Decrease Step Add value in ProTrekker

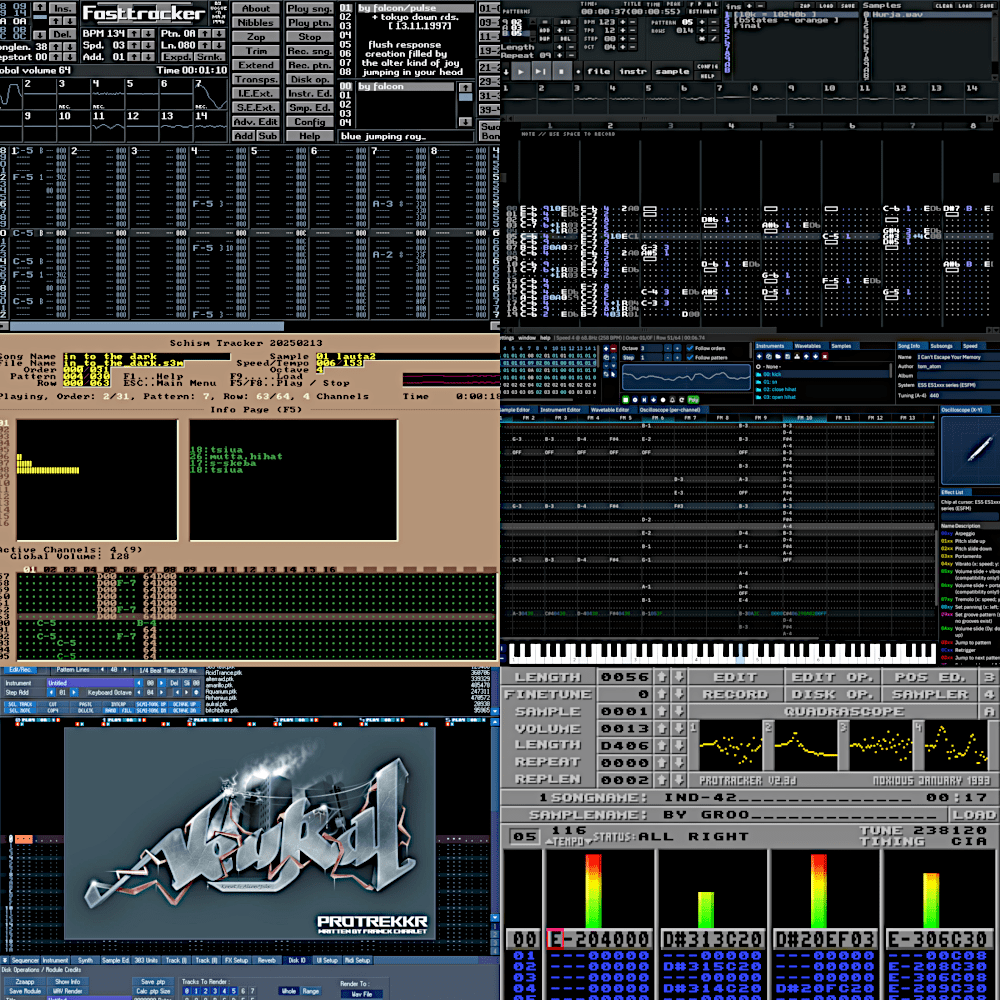tap(51, 693)
